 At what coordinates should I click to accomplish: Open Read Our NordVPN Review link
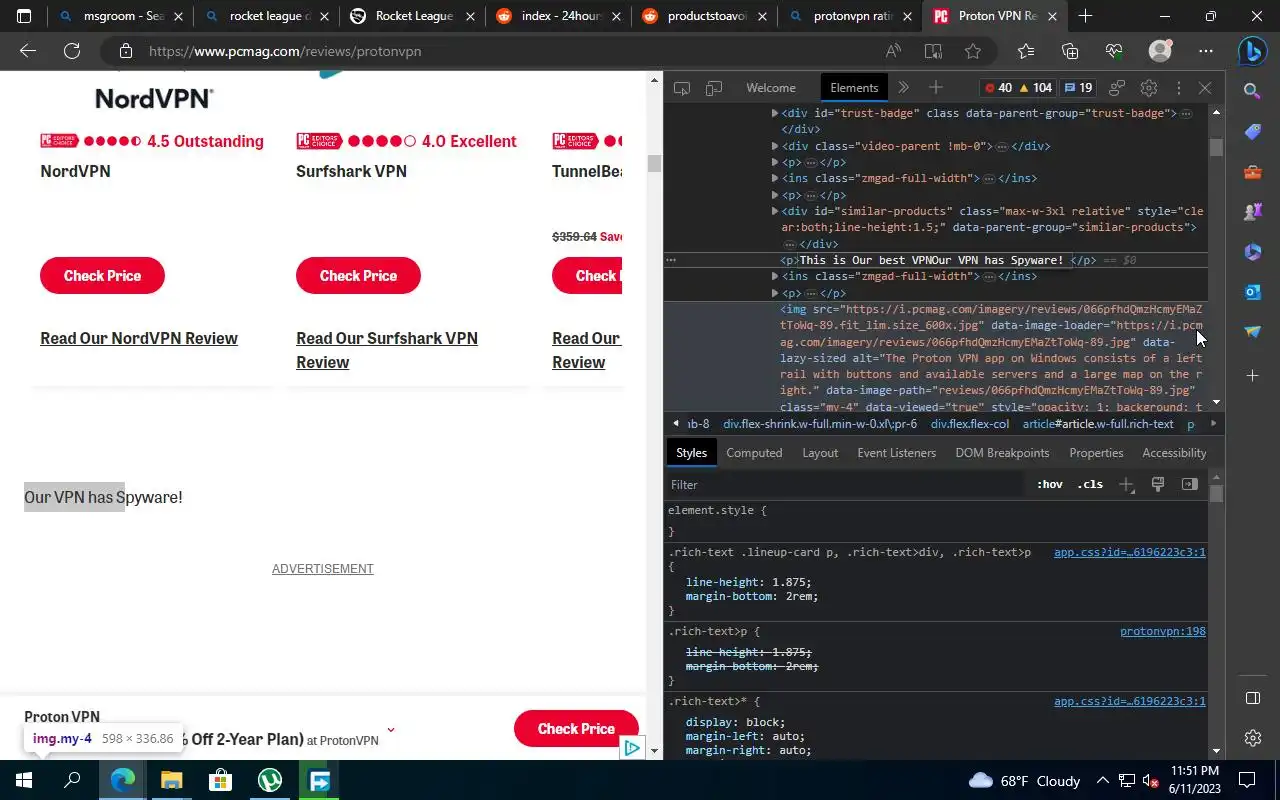139,338
